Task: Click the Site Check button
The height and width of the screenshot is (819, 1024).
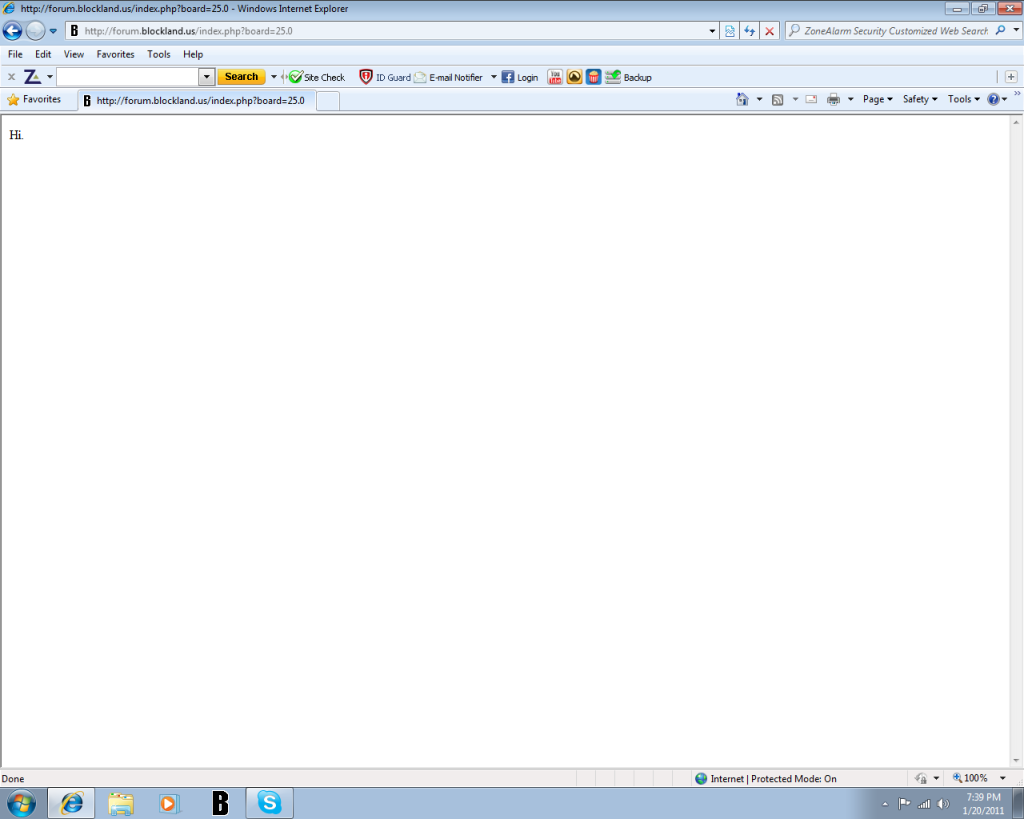Action: [317, 77]
